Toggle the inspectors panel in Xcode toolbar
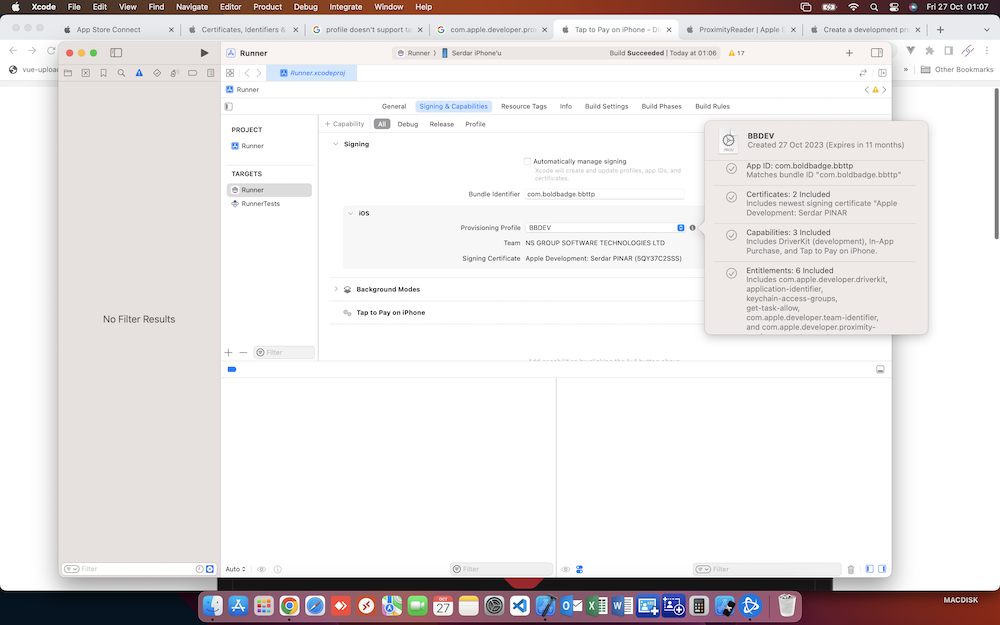This screenshot has height=625, width=1000. coord(877,53)
